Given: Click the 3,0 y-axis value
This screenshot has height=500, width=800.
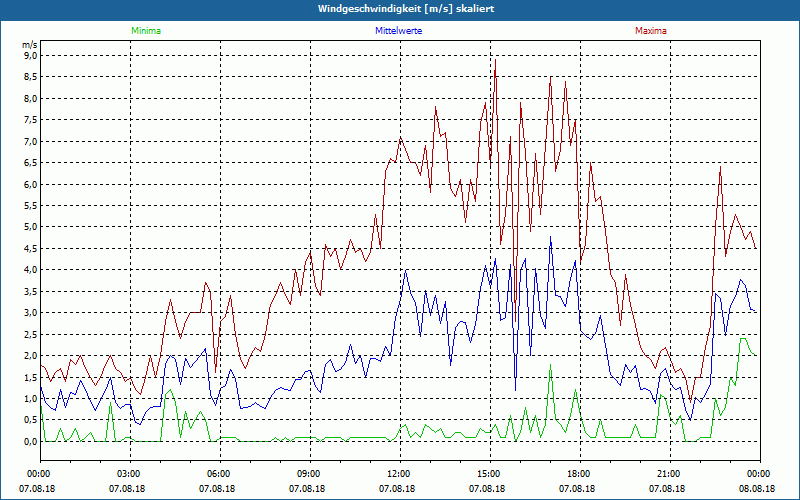Looking at the screenshot, I should click(30, 313).
